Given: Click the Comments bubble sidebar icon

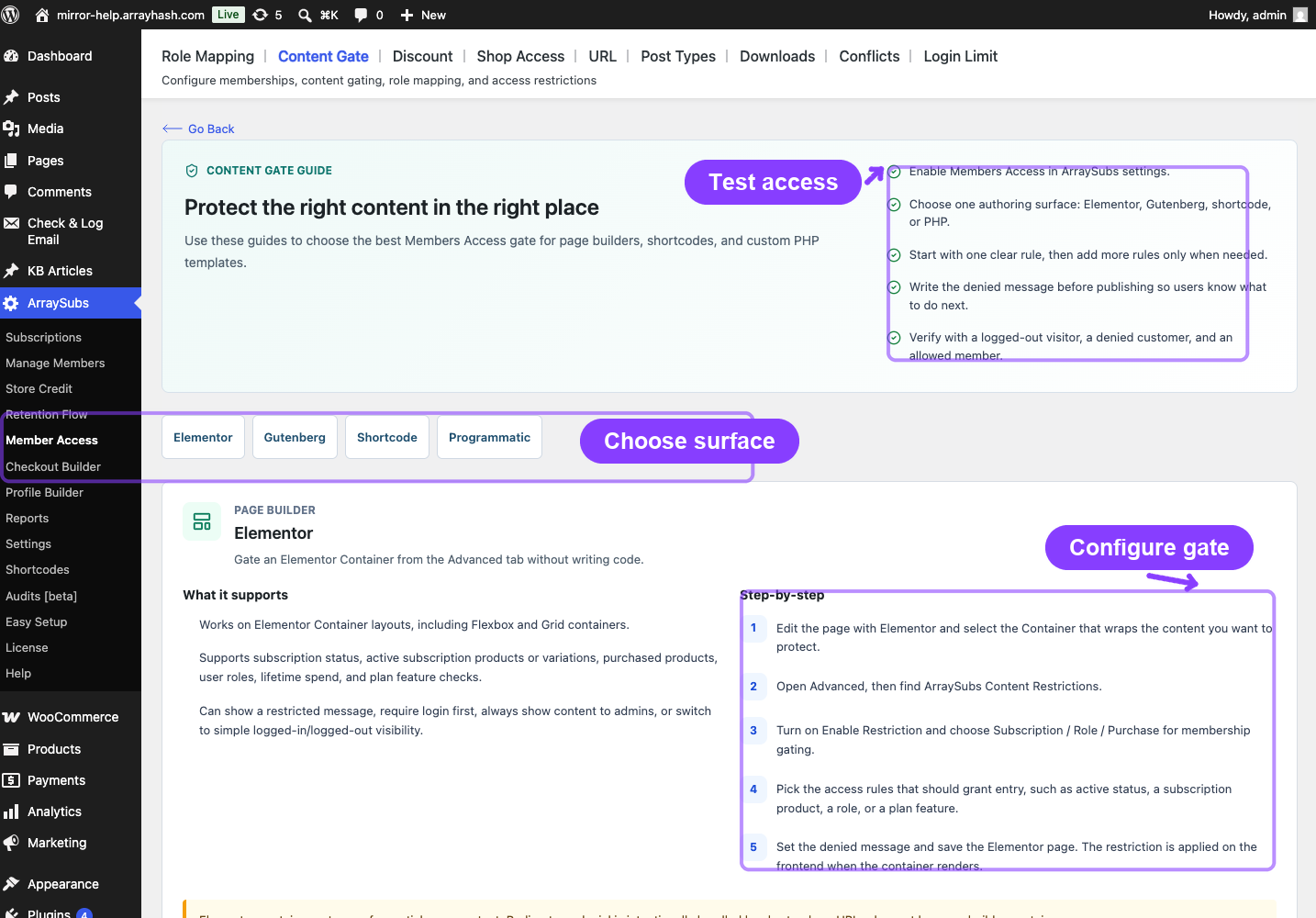Looking at the screenshot, I should 11,192.
